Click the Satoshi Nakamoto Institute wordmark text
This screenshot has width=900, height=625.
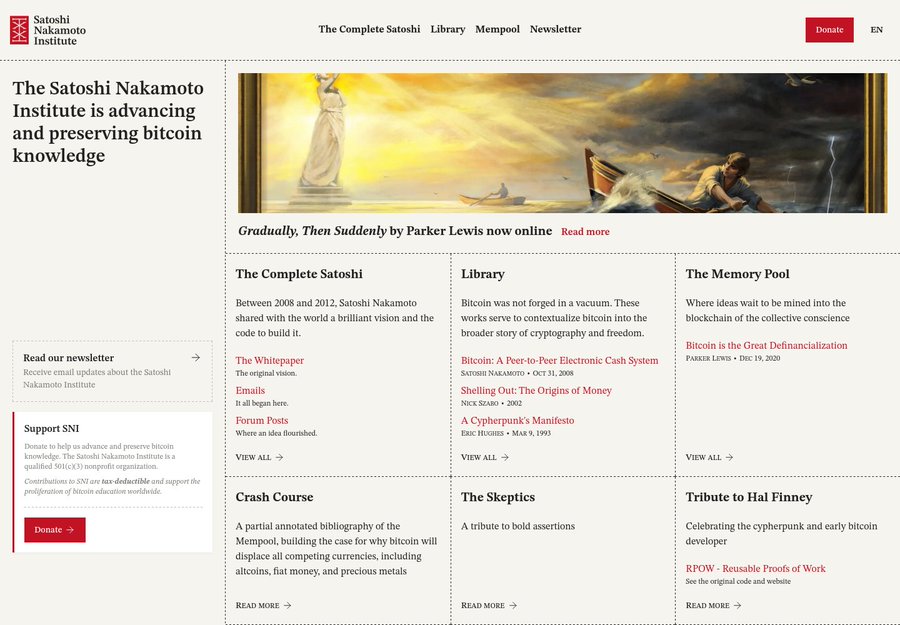[x=59, y=30]
